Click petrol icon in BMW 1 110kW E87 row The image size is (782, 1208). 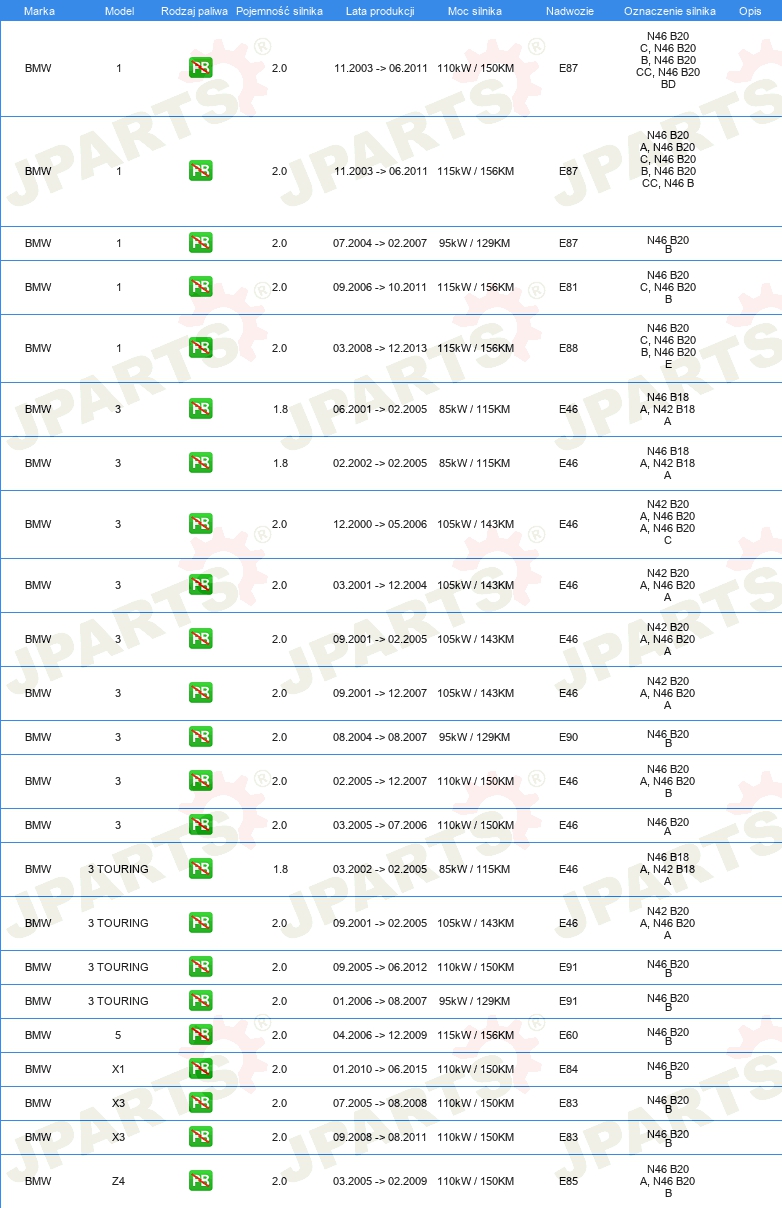200,68
